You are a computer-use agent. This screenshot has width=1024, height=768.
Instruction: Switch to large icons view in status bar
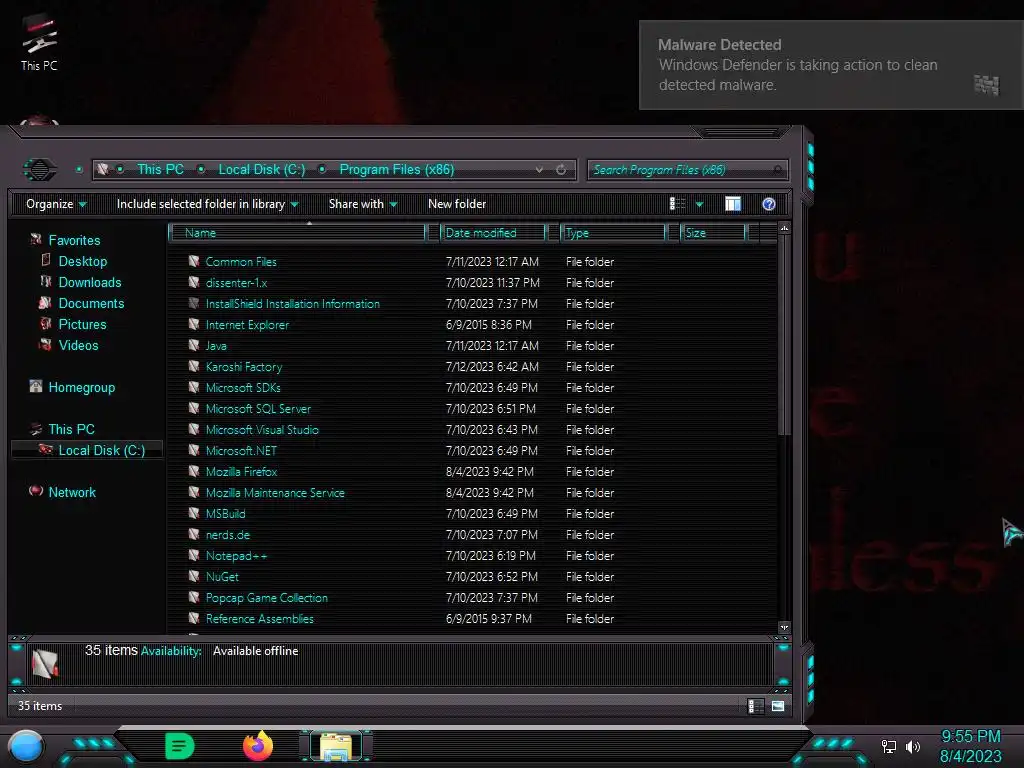click(778, 706)
